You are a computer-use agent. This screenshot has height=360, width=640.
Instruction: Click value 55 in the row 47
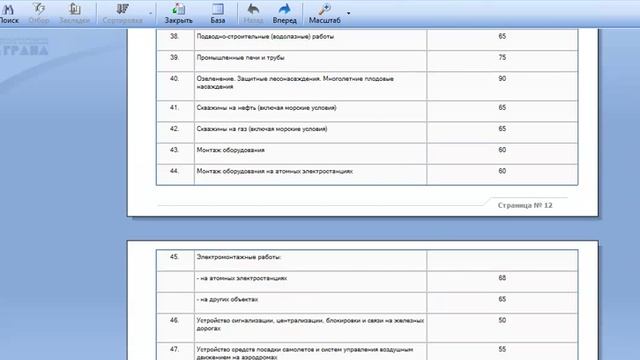click(502, 349)
